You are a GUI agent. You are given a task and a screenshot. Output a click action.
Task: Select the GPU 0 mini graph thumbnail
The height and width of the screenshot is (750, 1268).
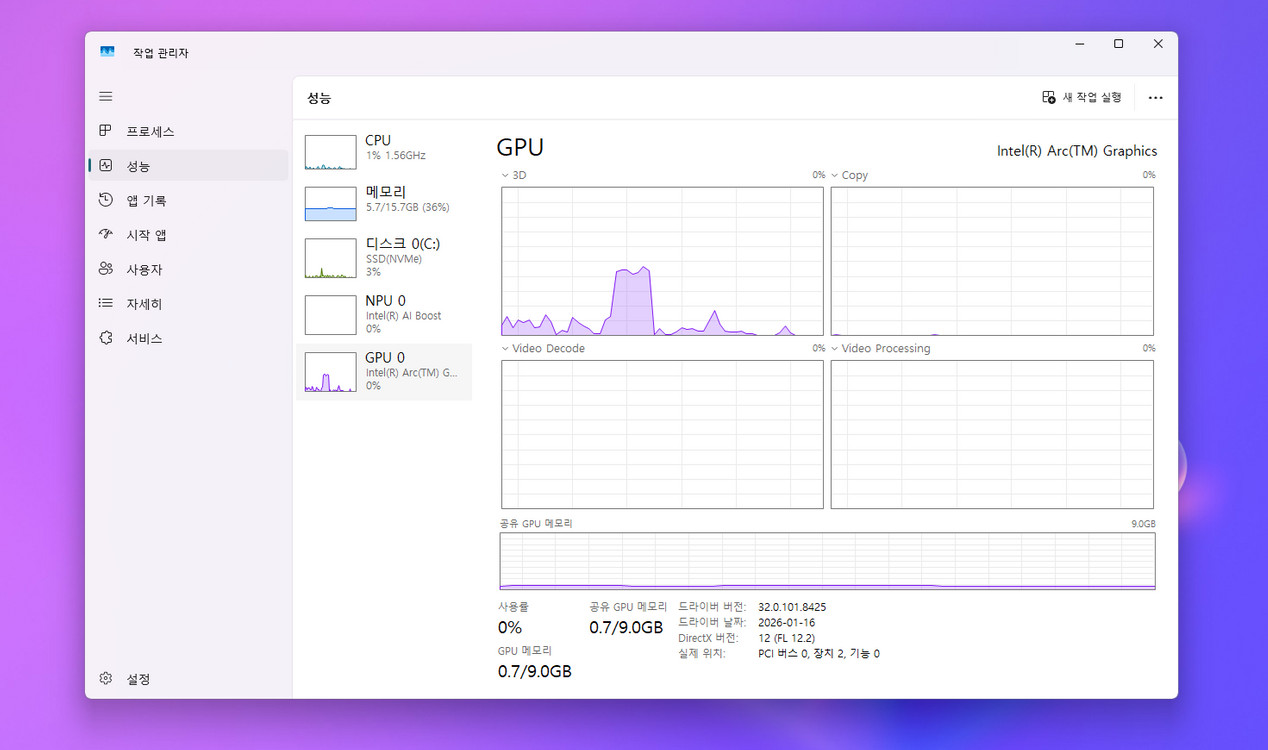[330, 372]
